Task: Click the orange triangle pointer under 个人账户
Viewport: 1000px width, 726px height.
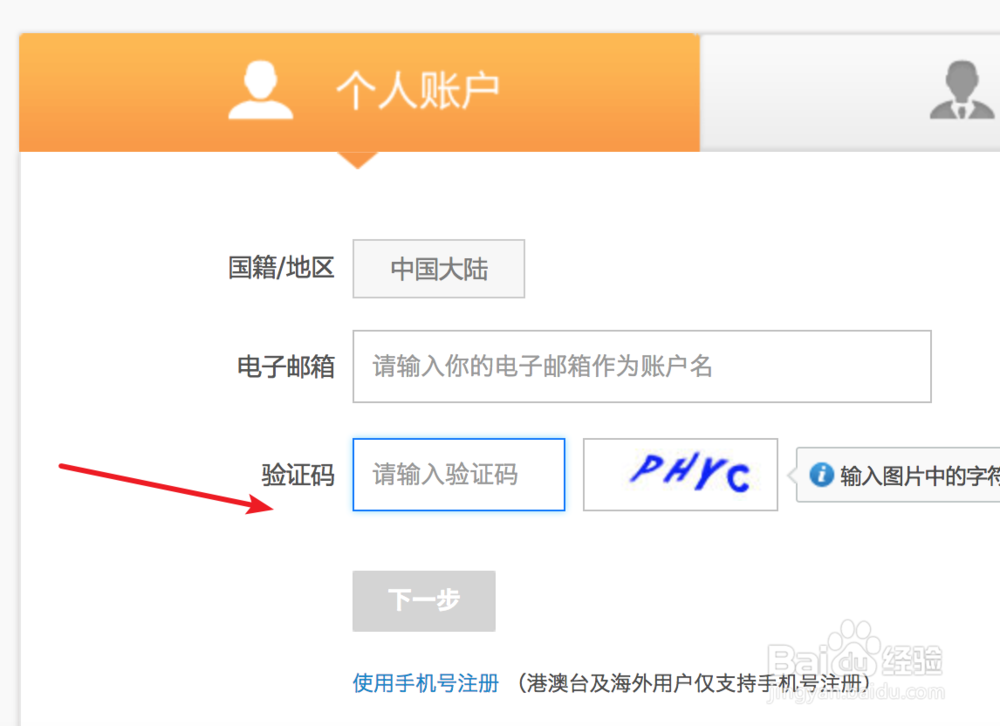Action: (358, 157)
